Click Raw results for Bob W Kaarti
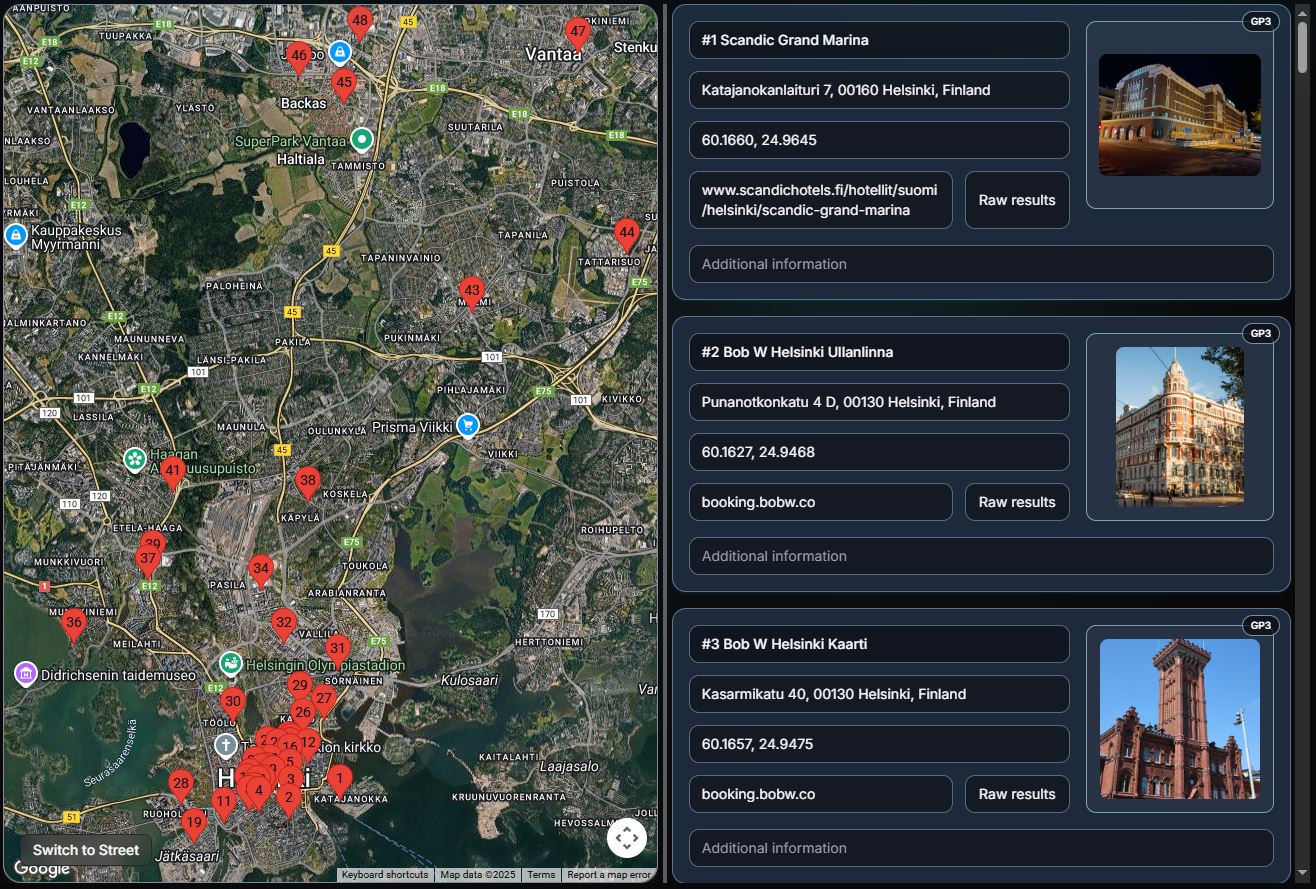Image resolution: width=1316 pixels, height=889 pixels. (1016, 794)
